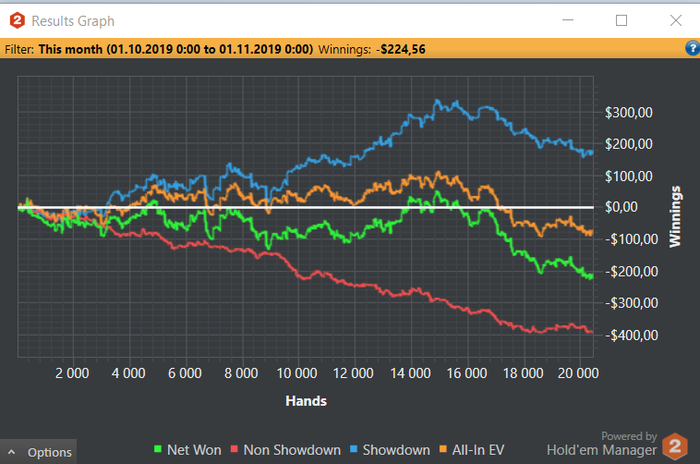Image resolution: width=700 pixels, height=464 pixels.
Task: Click the -$100,00 axis label
Action: click(x=631, y=239)
